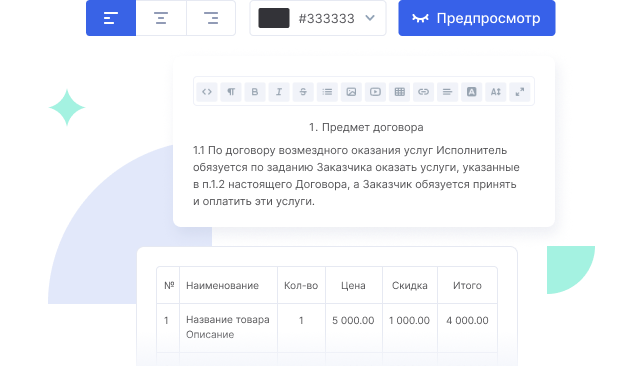Open HTML code view in editor toolbar
642x366 pixels.
[x=207, y=92]
